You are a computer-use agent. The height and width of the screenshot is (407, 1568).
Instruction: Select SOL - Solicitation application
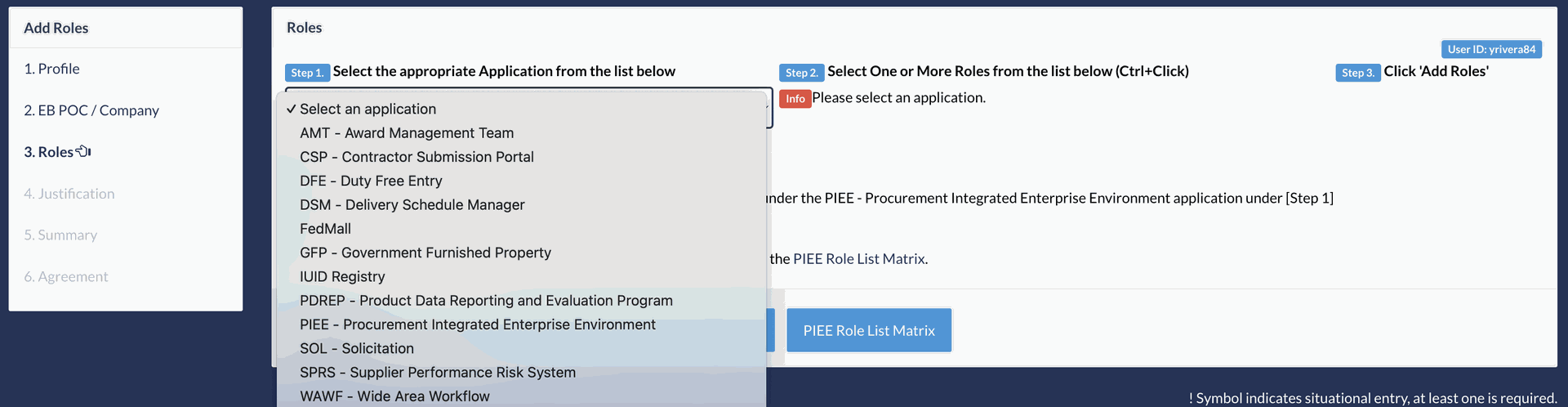pyautogui.click(x=356, y=348)
